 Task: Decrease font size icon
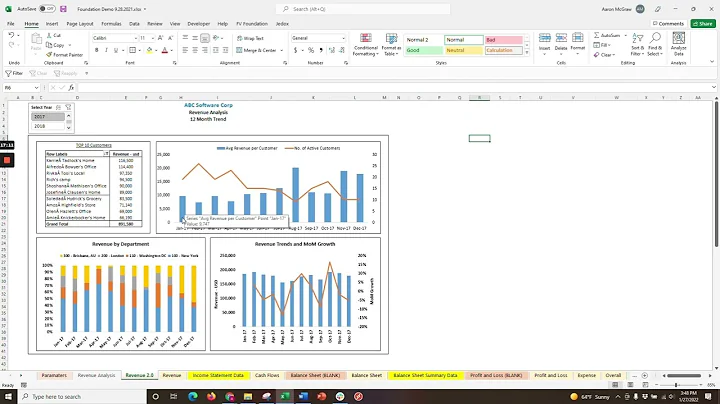(x=170, y=38)
